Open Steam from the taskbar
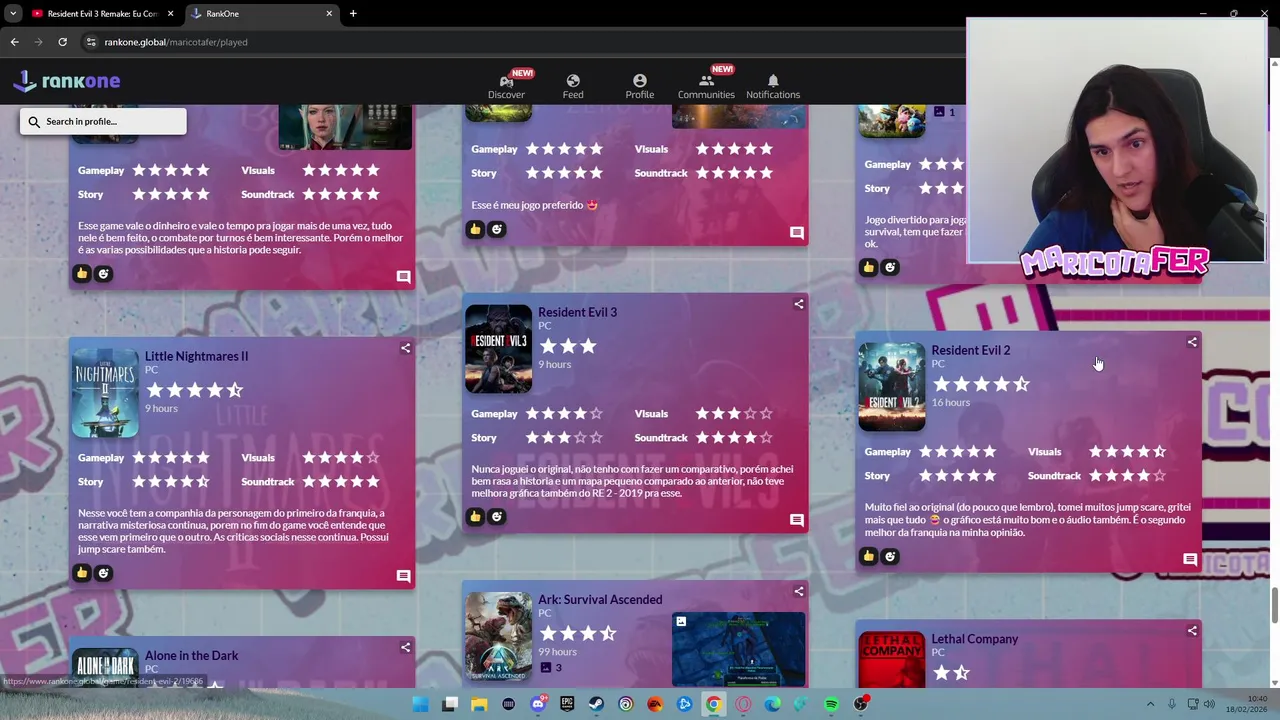Viewport: 1280px width, 720px height. coord(596,704)
